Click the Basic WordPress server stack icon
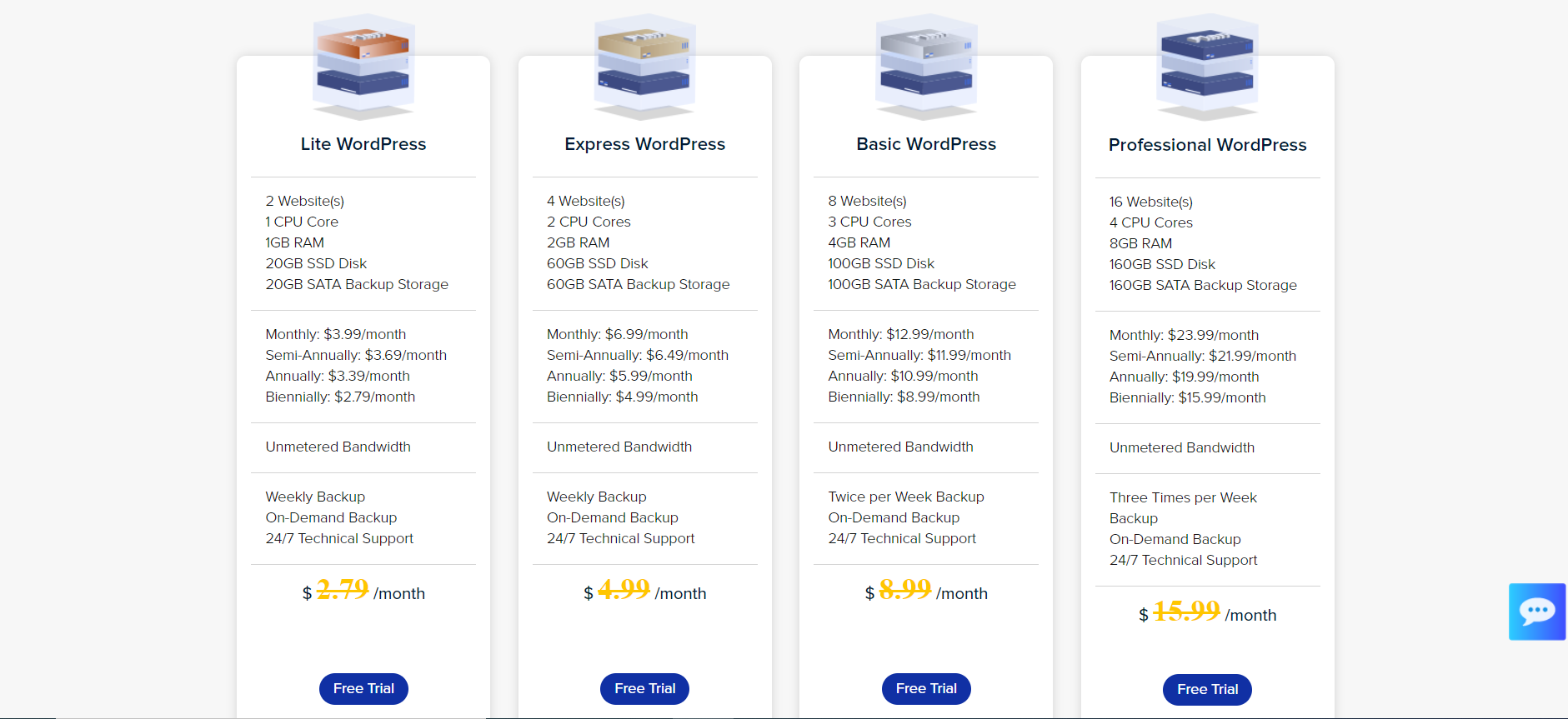This screenshot has width=1568, height=719. click(926, 66)
